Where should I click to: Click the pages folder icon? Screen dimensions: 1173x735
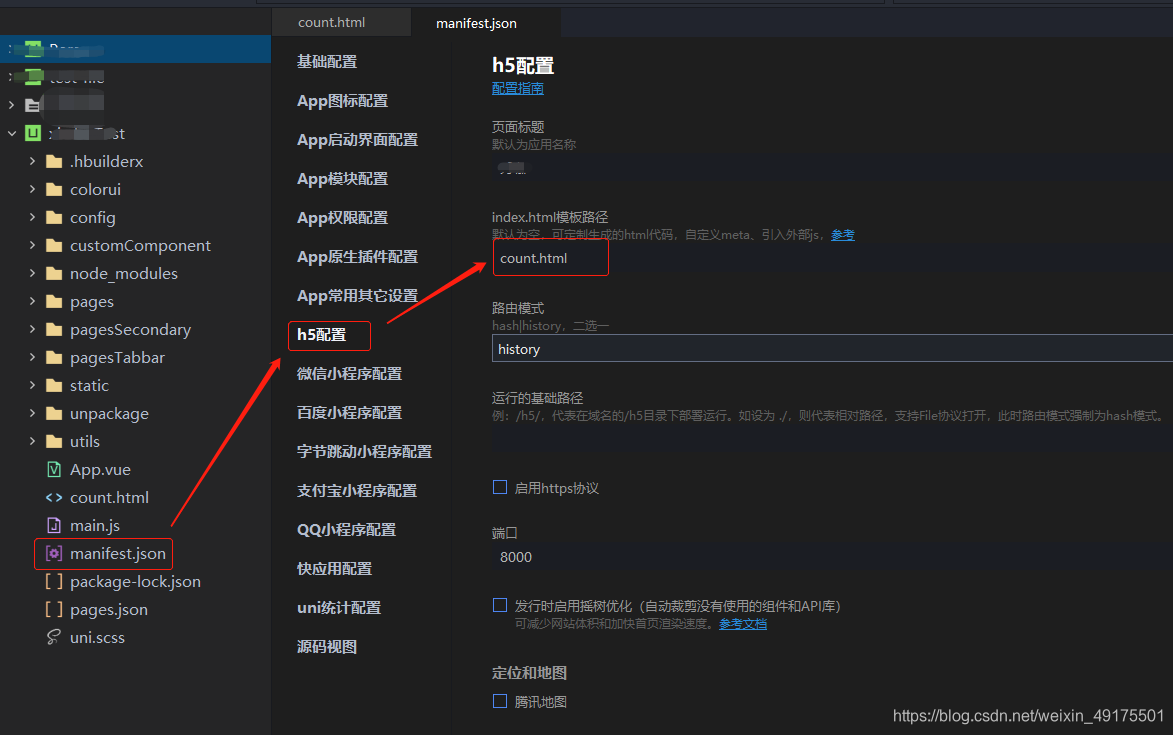pos(54,301)
